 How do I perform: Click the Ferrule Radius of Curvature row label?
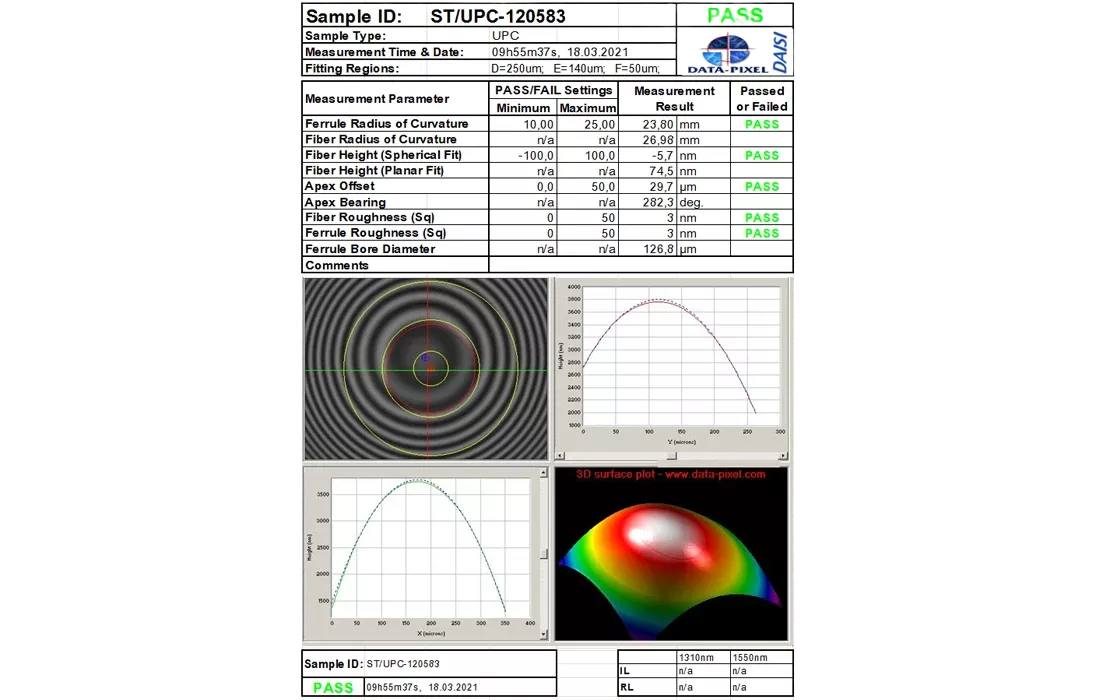tap(387, 124)
